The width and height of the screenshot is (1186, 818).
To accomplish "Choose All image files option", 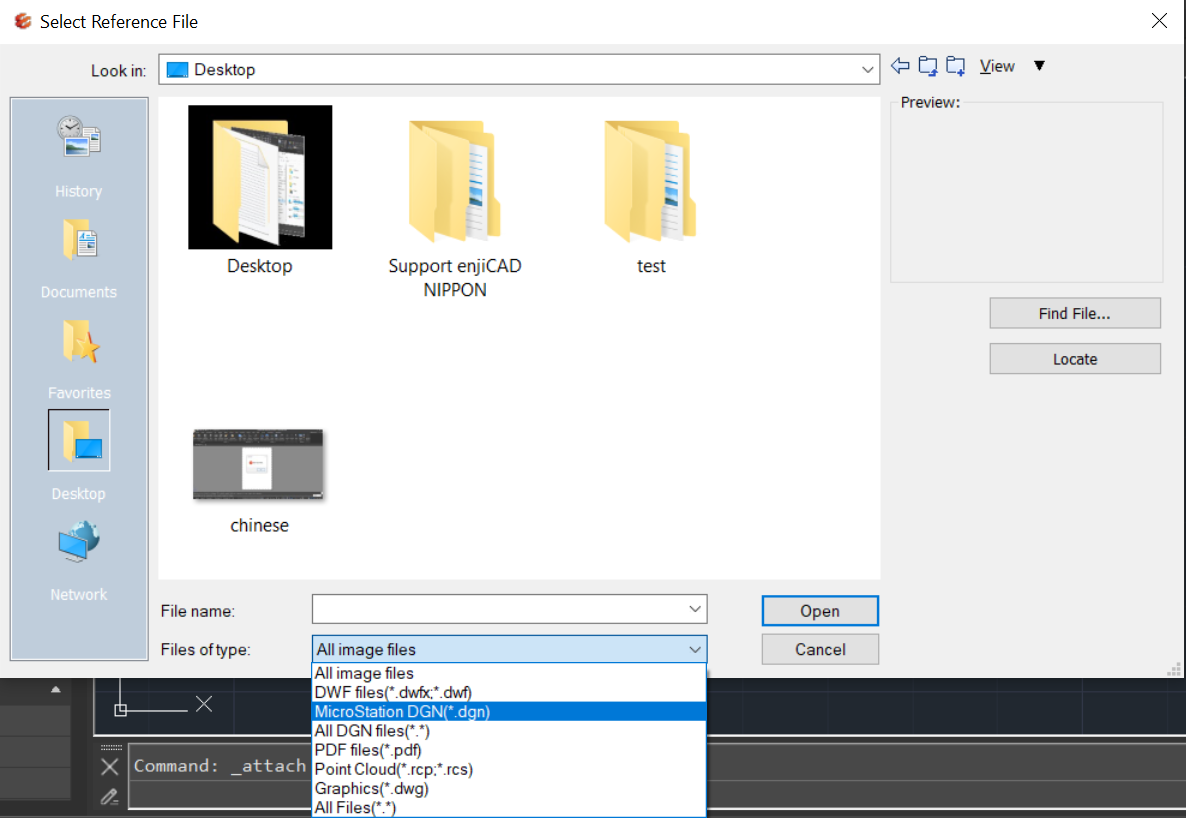I will (509, 673).
